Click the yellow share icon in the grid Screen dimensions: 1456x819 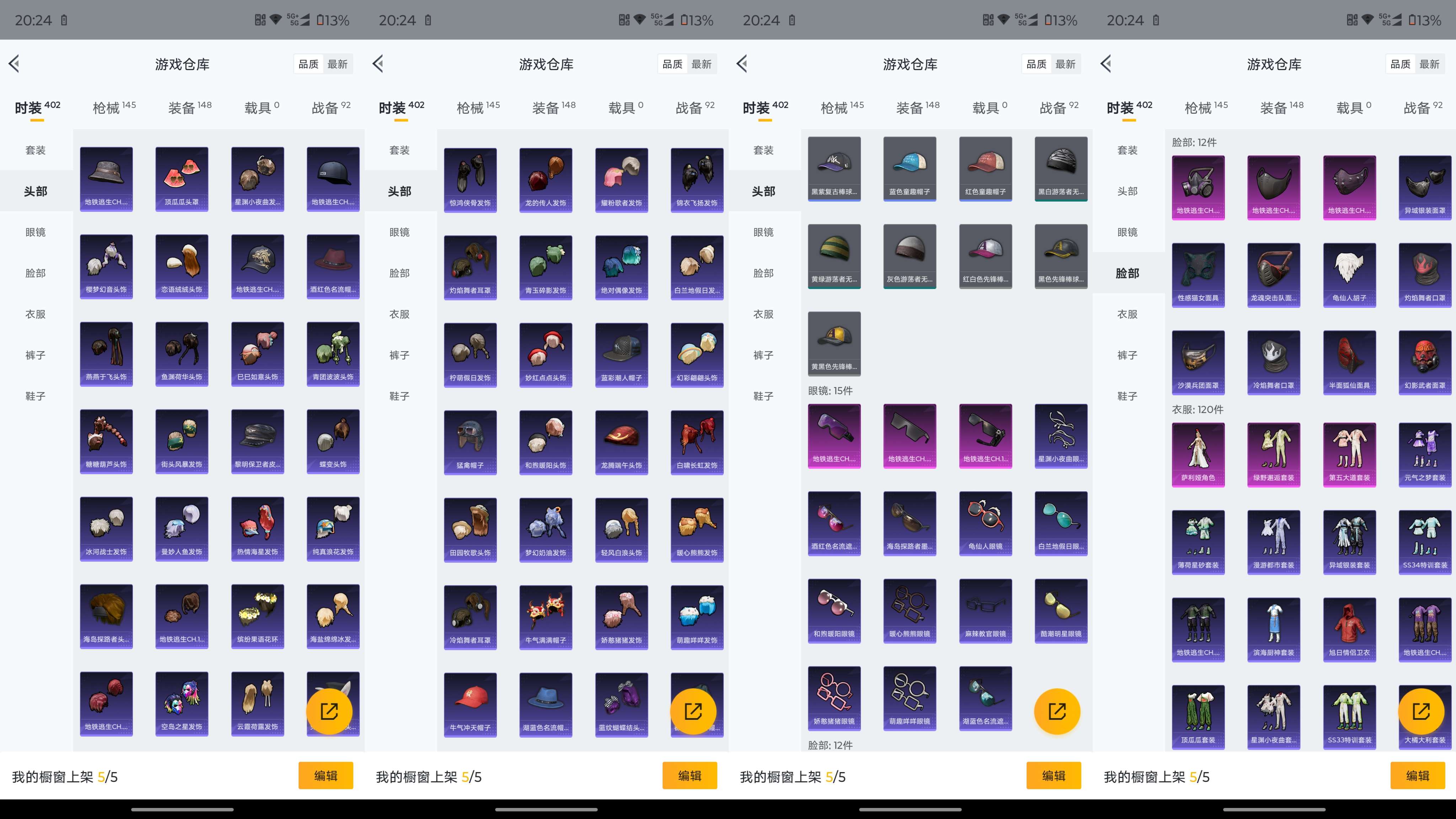pos(330,711)
